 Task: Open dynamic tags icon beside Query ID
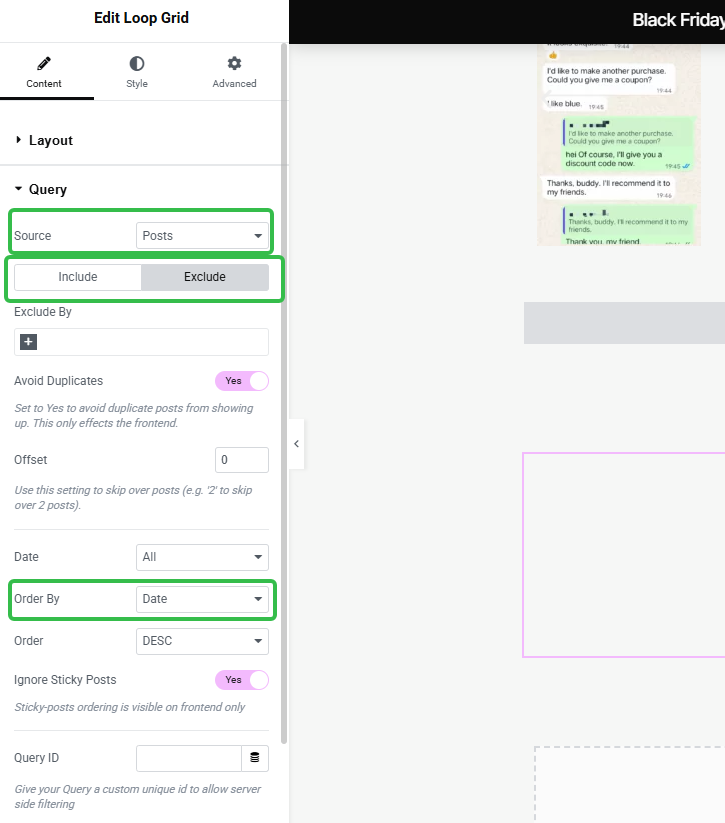pyautogui.click(x=255, y=757)
